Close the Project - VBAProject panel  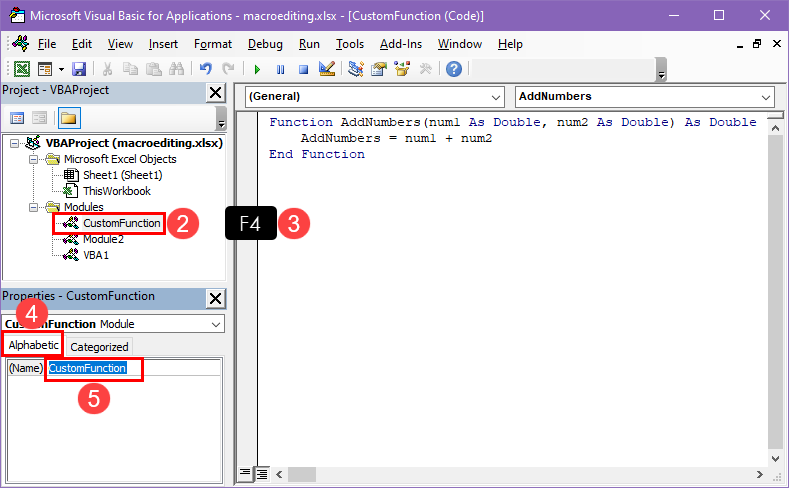point(215,93)
